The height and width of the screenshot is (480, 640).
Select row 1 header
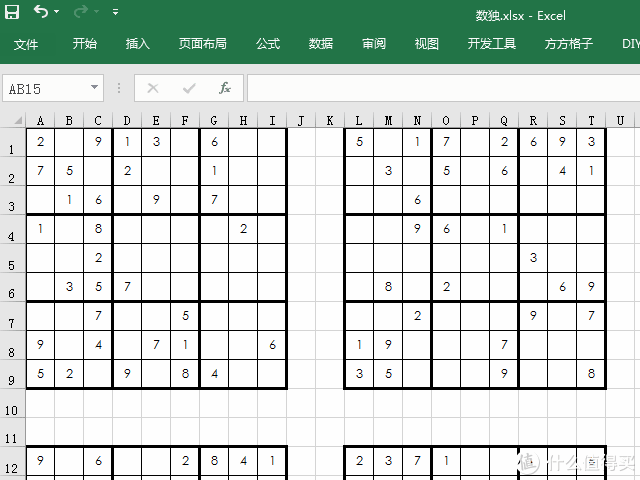[12, 142]
